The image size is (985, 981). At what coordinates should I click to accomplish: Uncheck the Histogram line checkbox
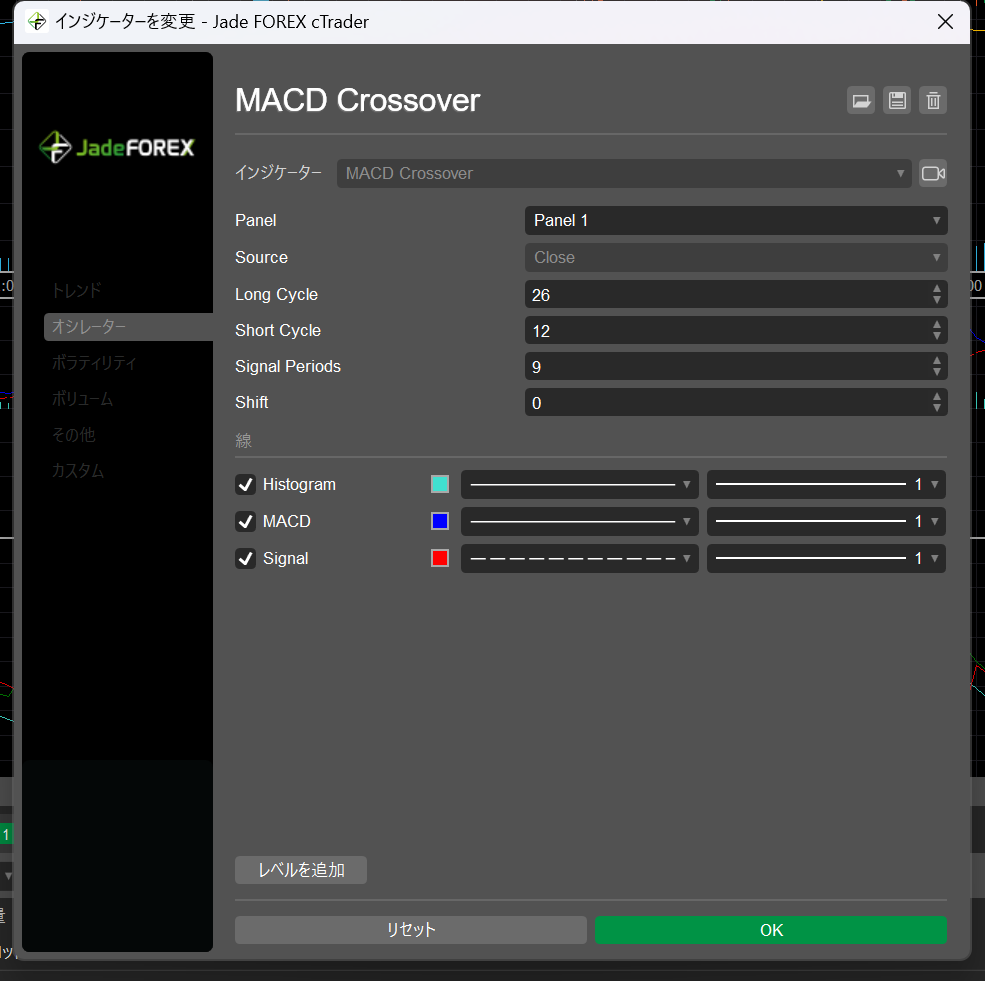tap(245, 485)
